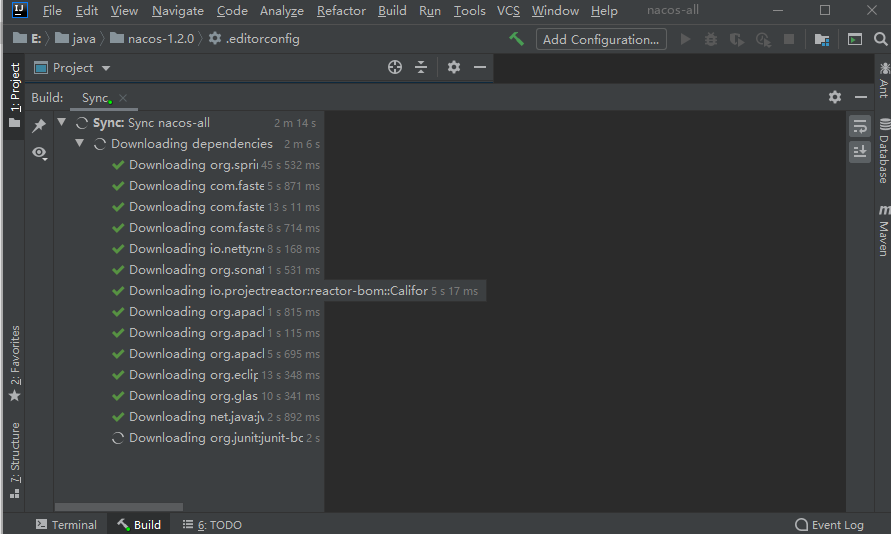
Task: Click the IntelliJ IDEA logo icon
Action: click(19, 10)
